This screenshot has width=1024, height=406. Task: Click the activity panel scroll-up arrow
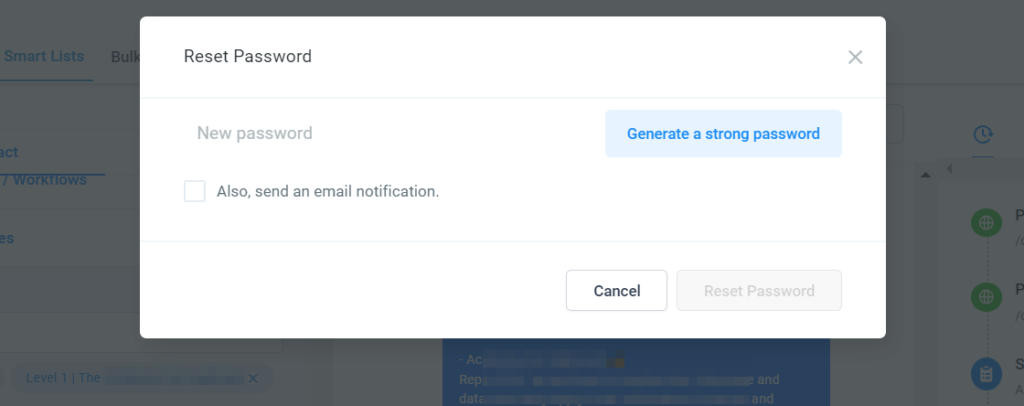(924, 176)
